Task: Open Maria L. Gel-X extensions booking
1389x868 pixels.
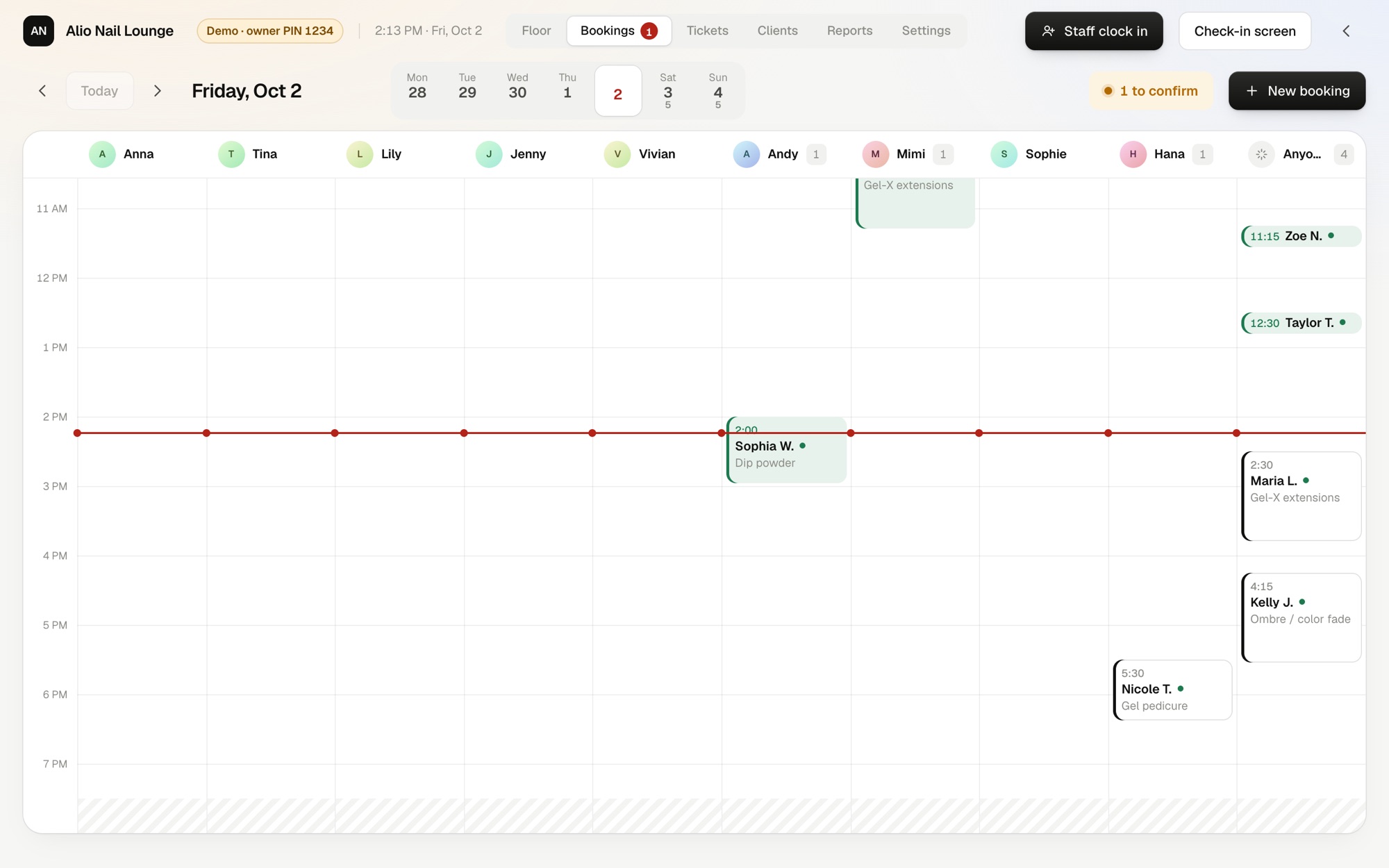Action: 1301,496
